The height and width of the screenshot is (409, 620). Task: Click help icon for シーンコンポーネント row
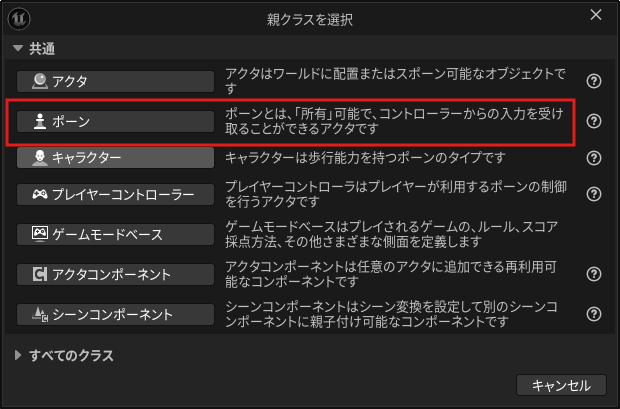point(594,314)
